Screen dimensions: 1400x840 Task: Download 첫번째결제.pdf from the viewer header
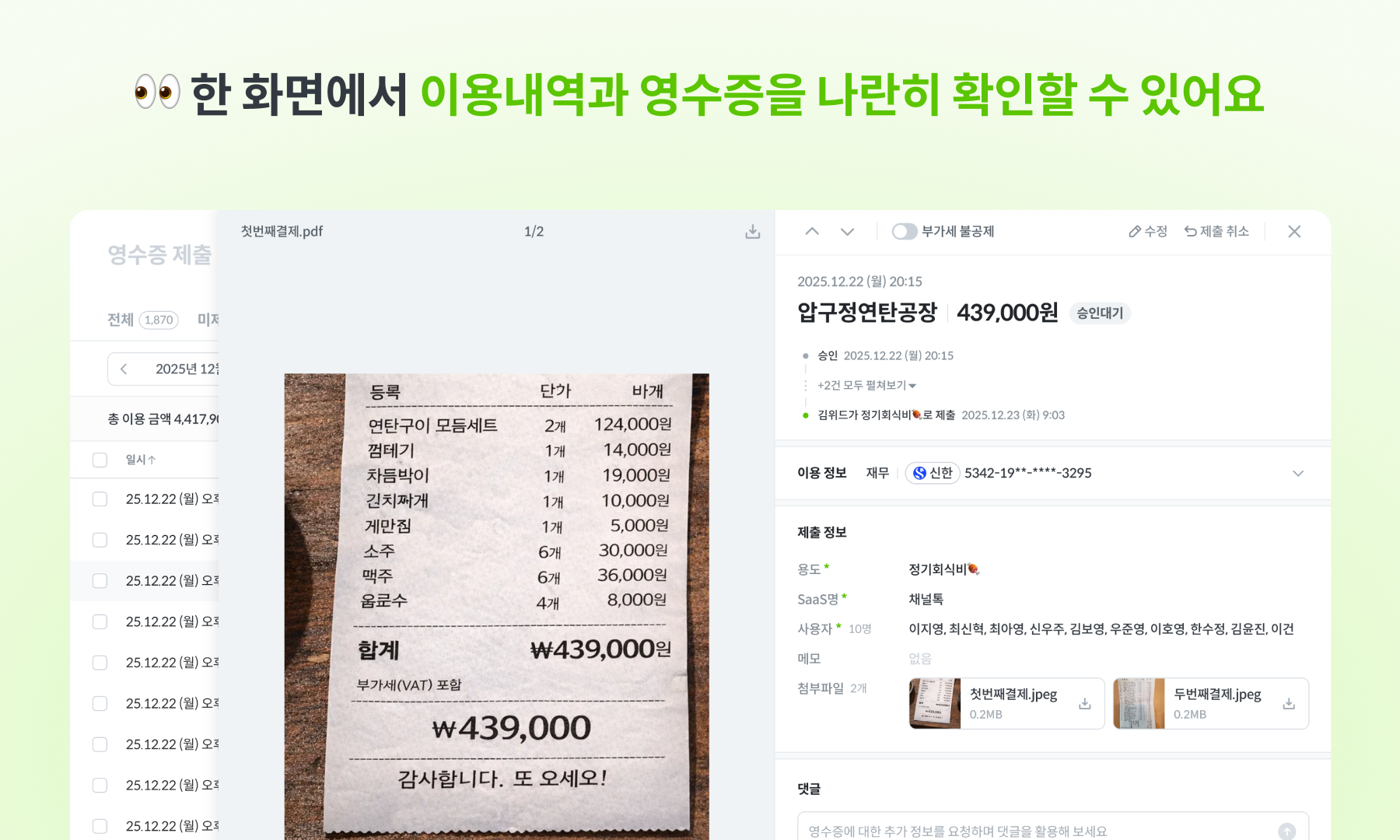tap(752, 232)
